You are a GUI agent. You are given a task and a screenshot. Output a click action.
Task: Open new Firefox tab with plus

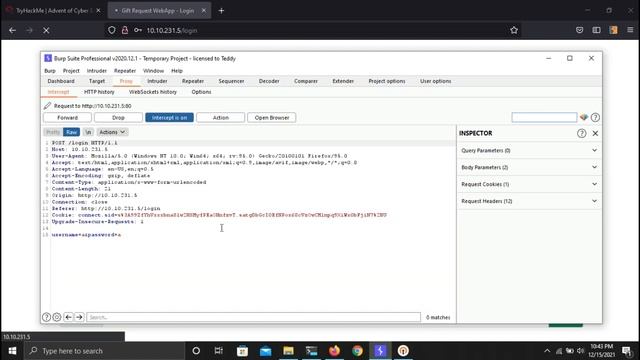[221, 11]
